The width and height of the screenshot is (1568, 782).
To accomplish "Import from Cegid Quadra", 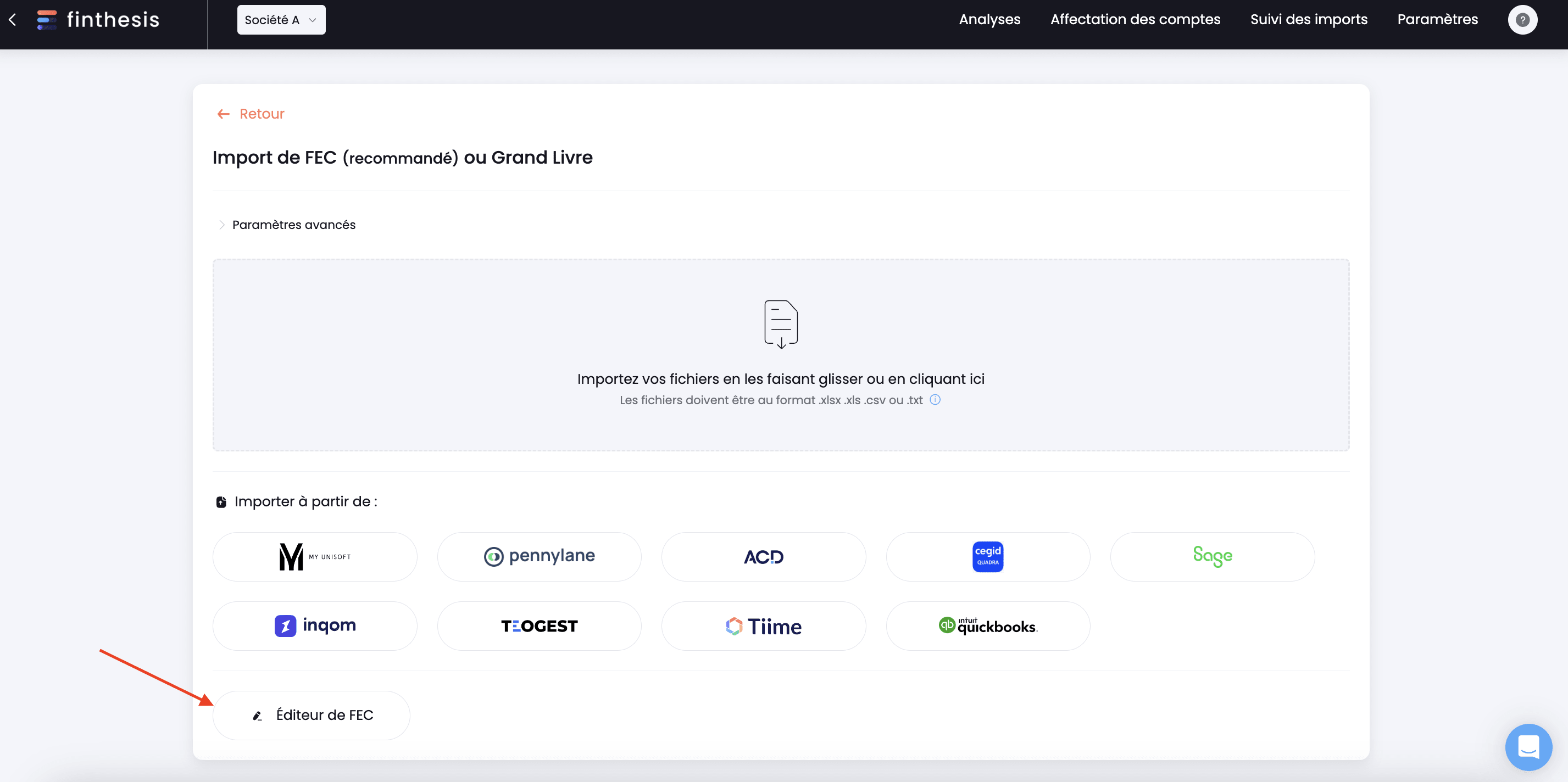I will [x=988, y=557].
